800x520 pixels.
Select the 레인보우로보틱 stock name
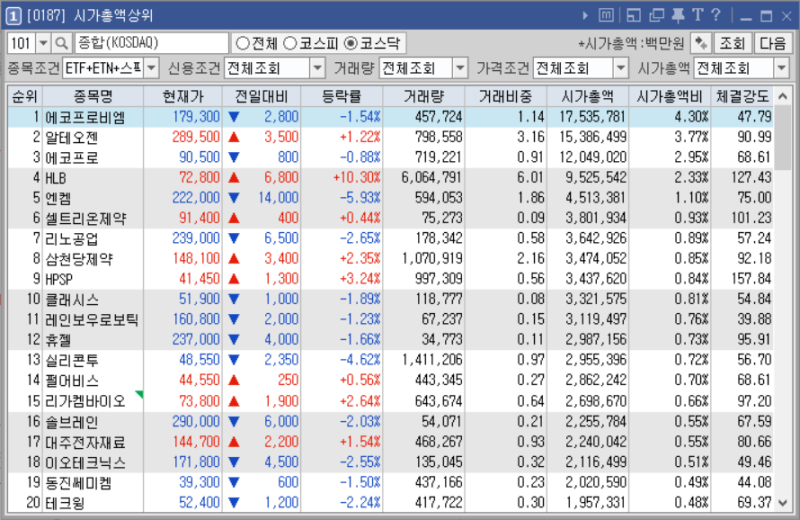point(92,320)
